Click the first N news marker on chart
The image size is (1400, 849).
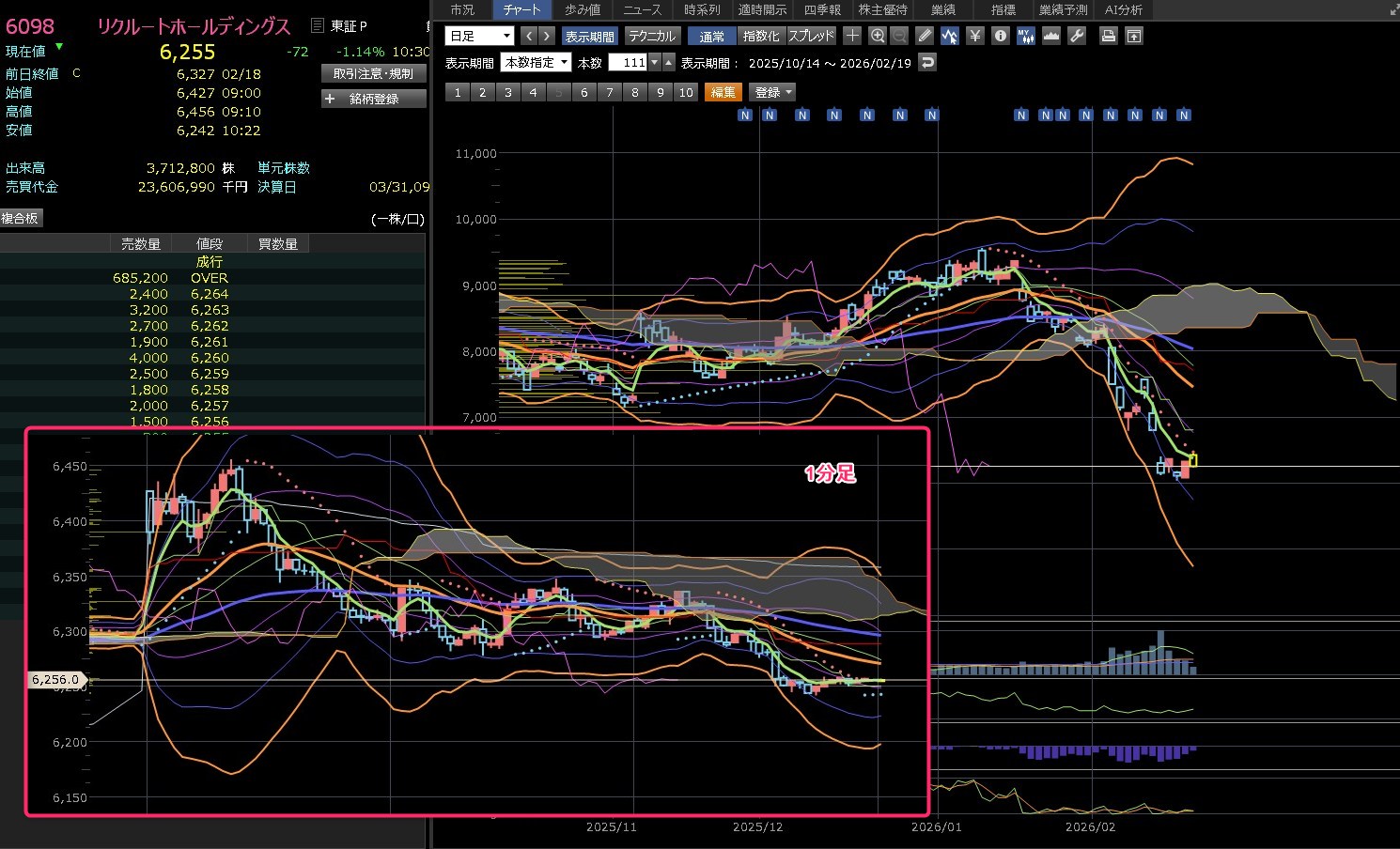click(745, 115)
